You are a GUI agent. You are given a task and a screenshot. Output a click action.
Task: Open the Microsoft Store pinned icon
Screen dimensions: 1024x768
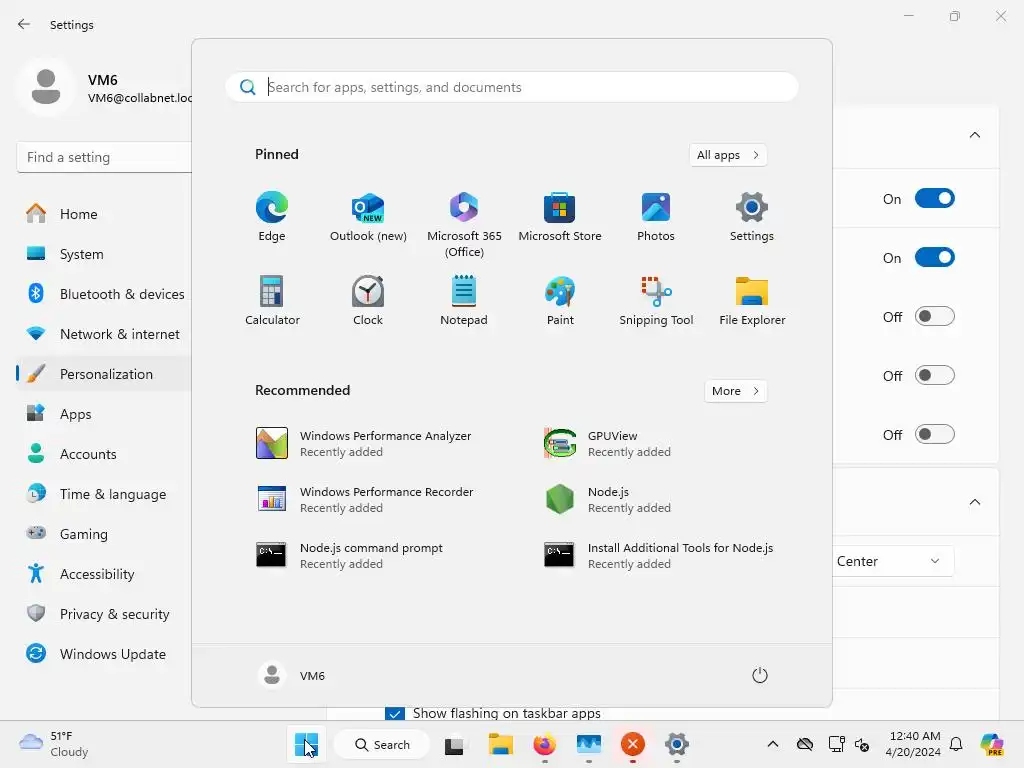[560, 217]
